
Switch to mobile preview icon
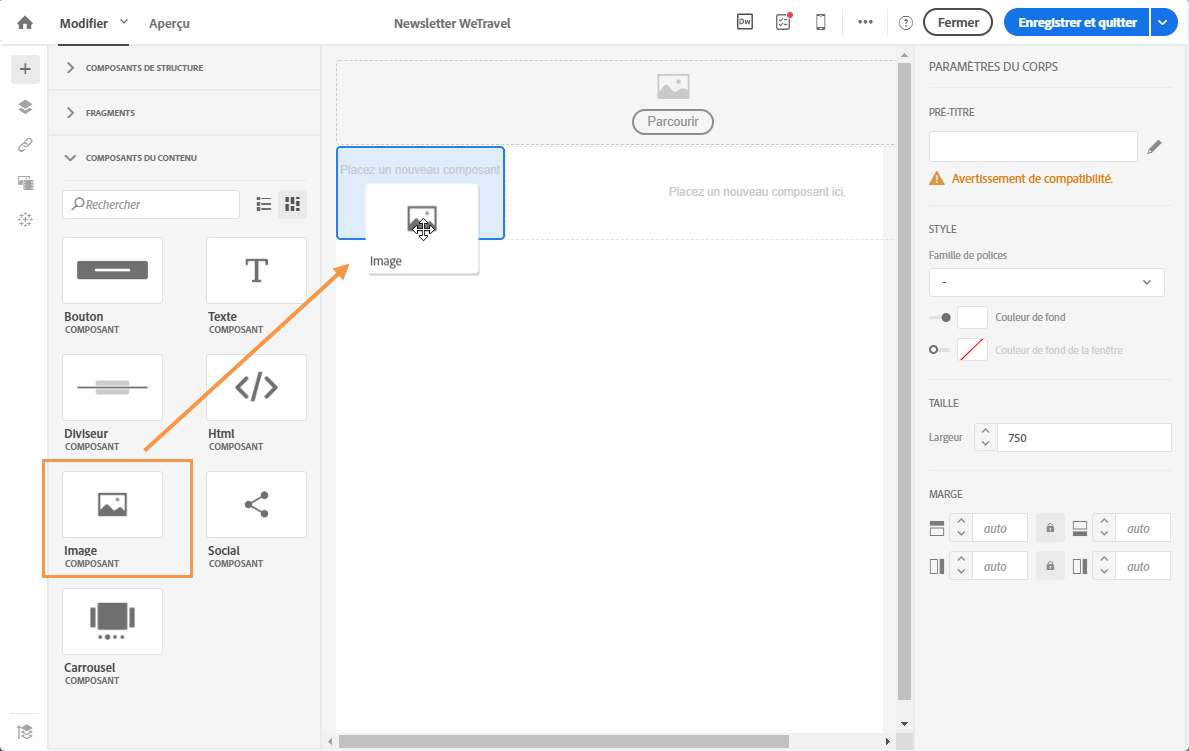(820, 23)
